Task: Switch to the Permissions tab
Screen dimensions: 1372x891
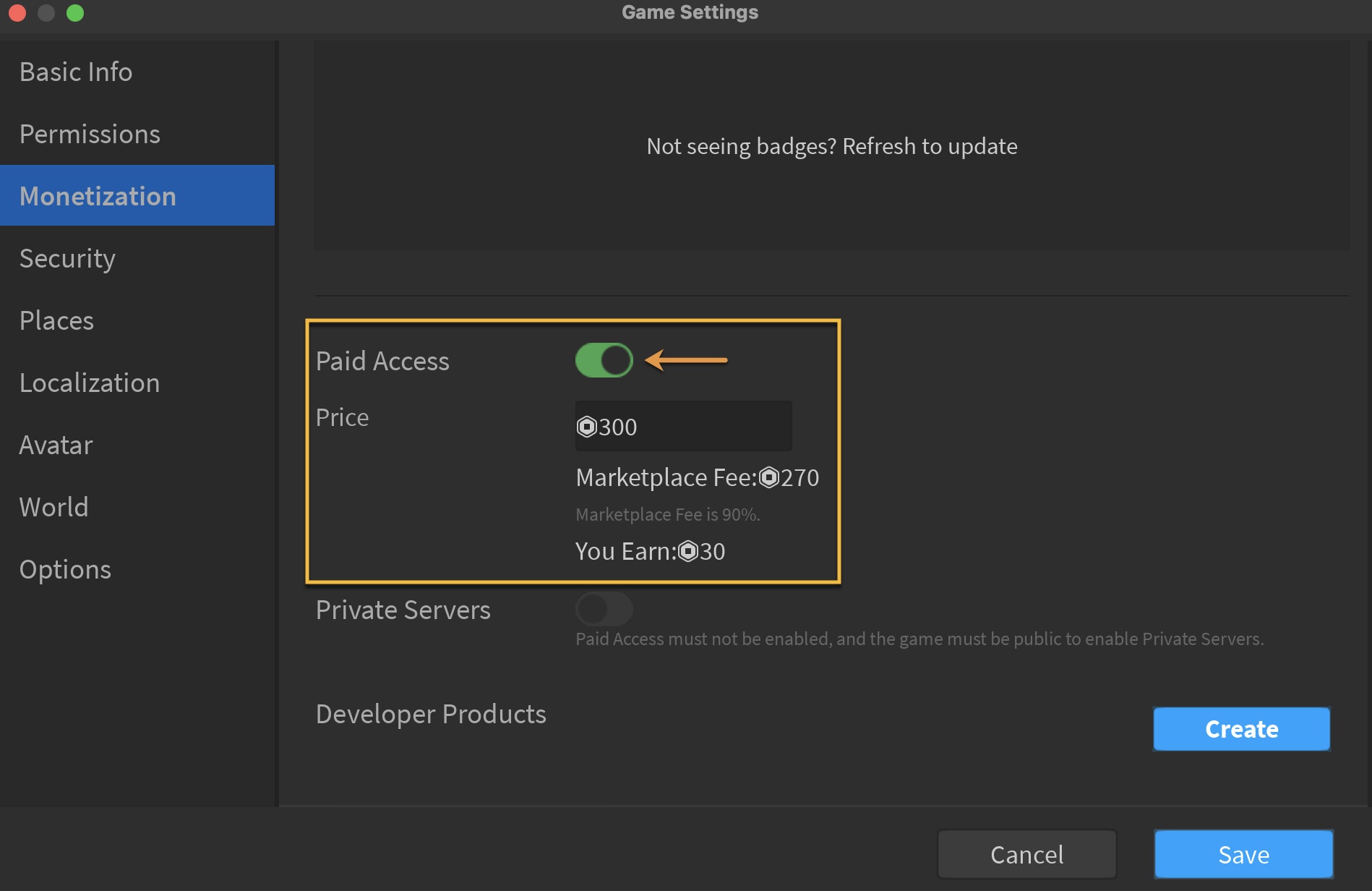Action: (x=90, y=135)
